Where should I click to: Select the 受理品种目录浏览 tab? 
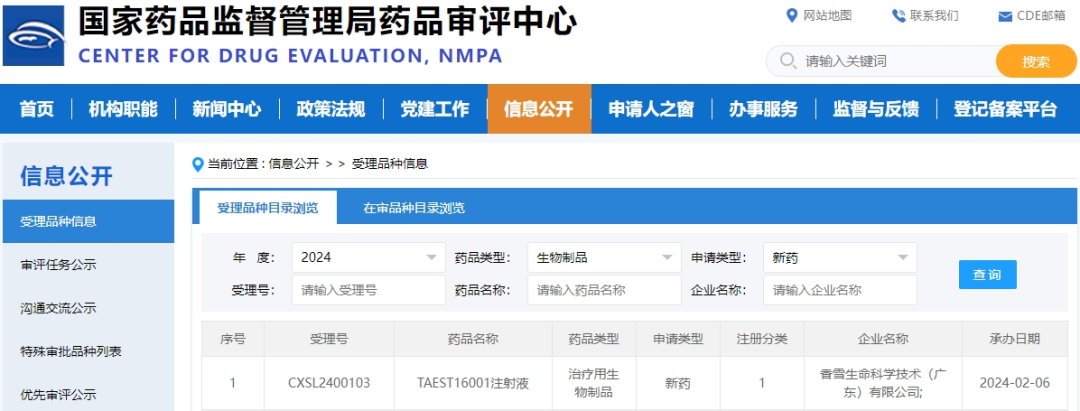[267, 208]
